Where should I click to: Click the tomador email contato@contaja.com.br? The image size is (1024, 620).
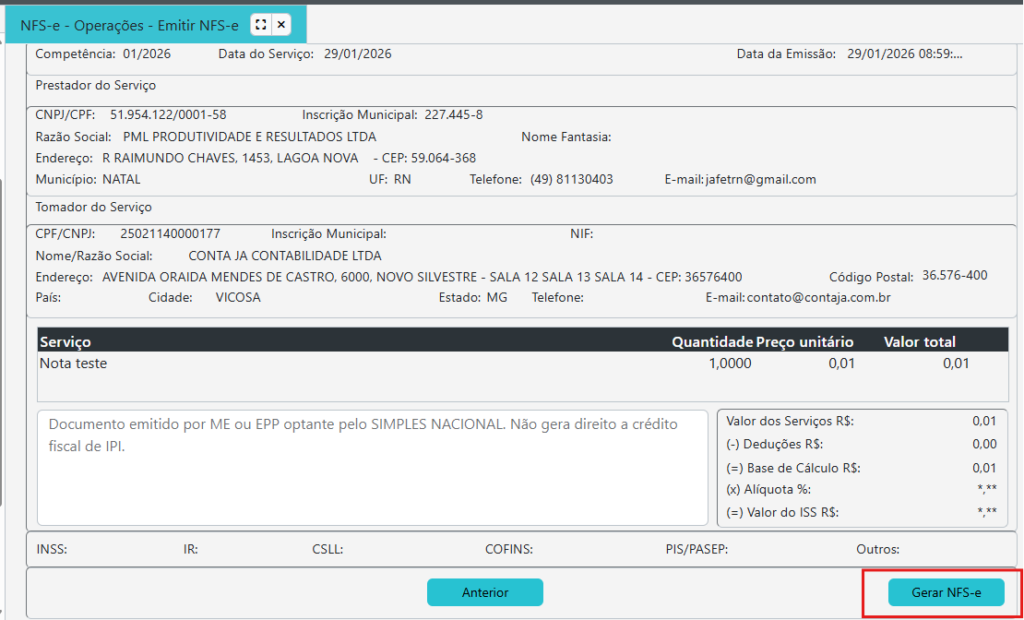(x=818, y=298)
